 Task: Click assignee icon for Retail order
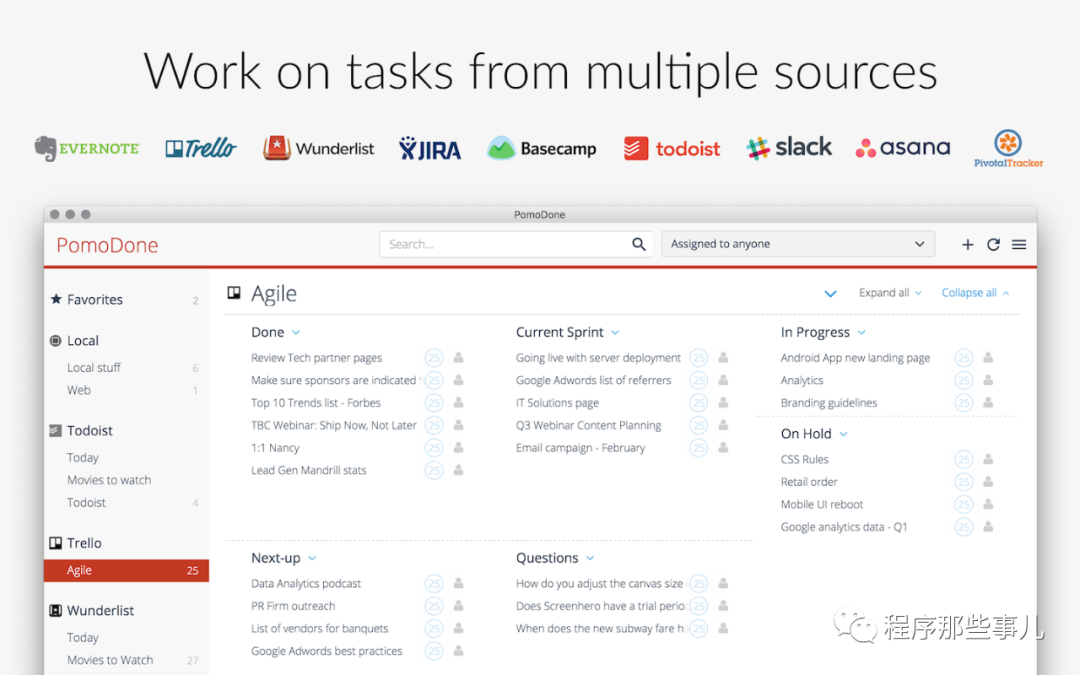pos(988,481)
